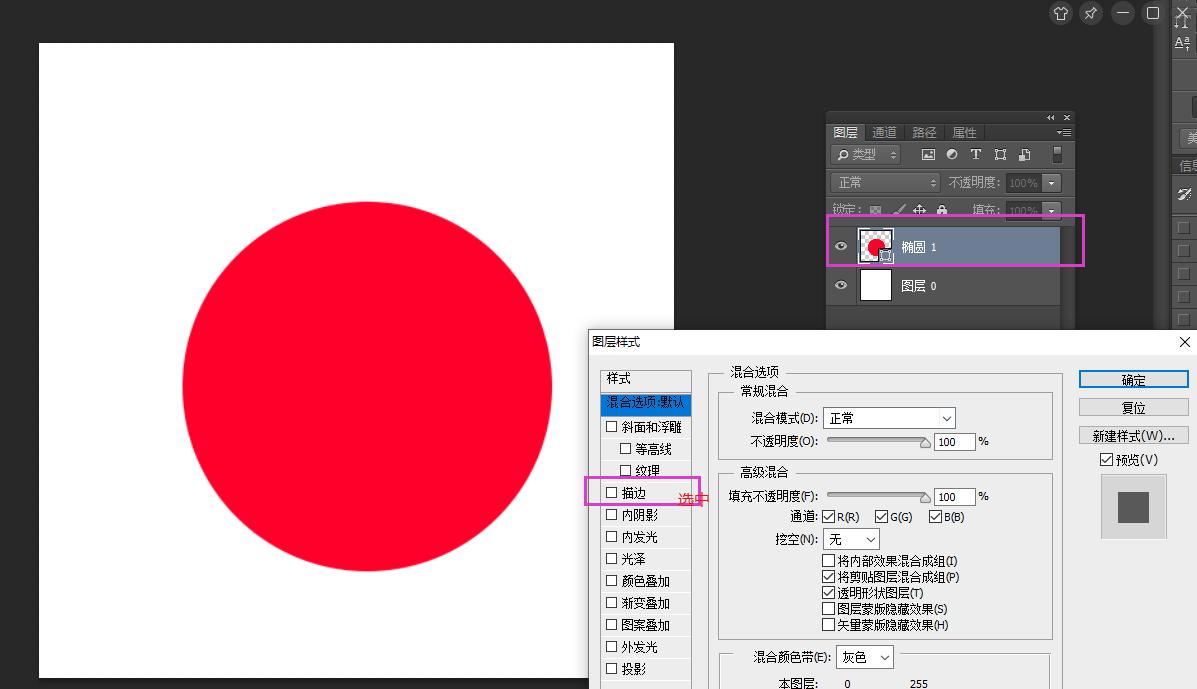Close the Layers panel group
1197x689 pixels.
click(x=1067, y=118)
